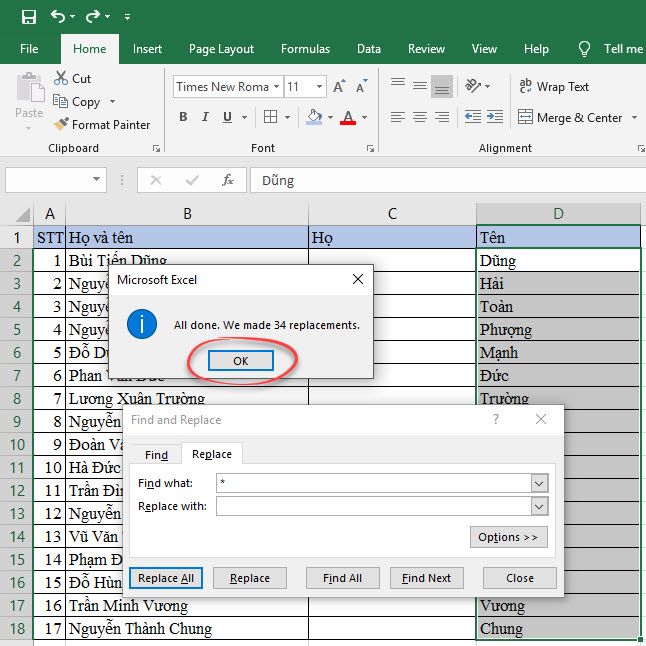646x646 pixels.
Task: Click the Options >> button
Action: [x=507, y=537]
